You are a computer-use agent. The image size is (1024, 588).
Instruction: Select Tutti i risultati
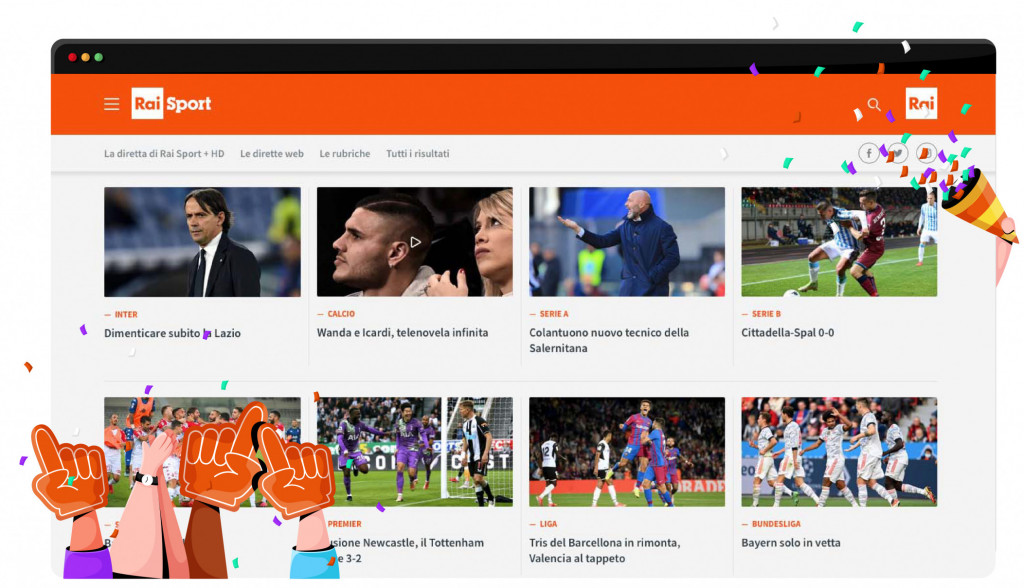pos(417,154)
